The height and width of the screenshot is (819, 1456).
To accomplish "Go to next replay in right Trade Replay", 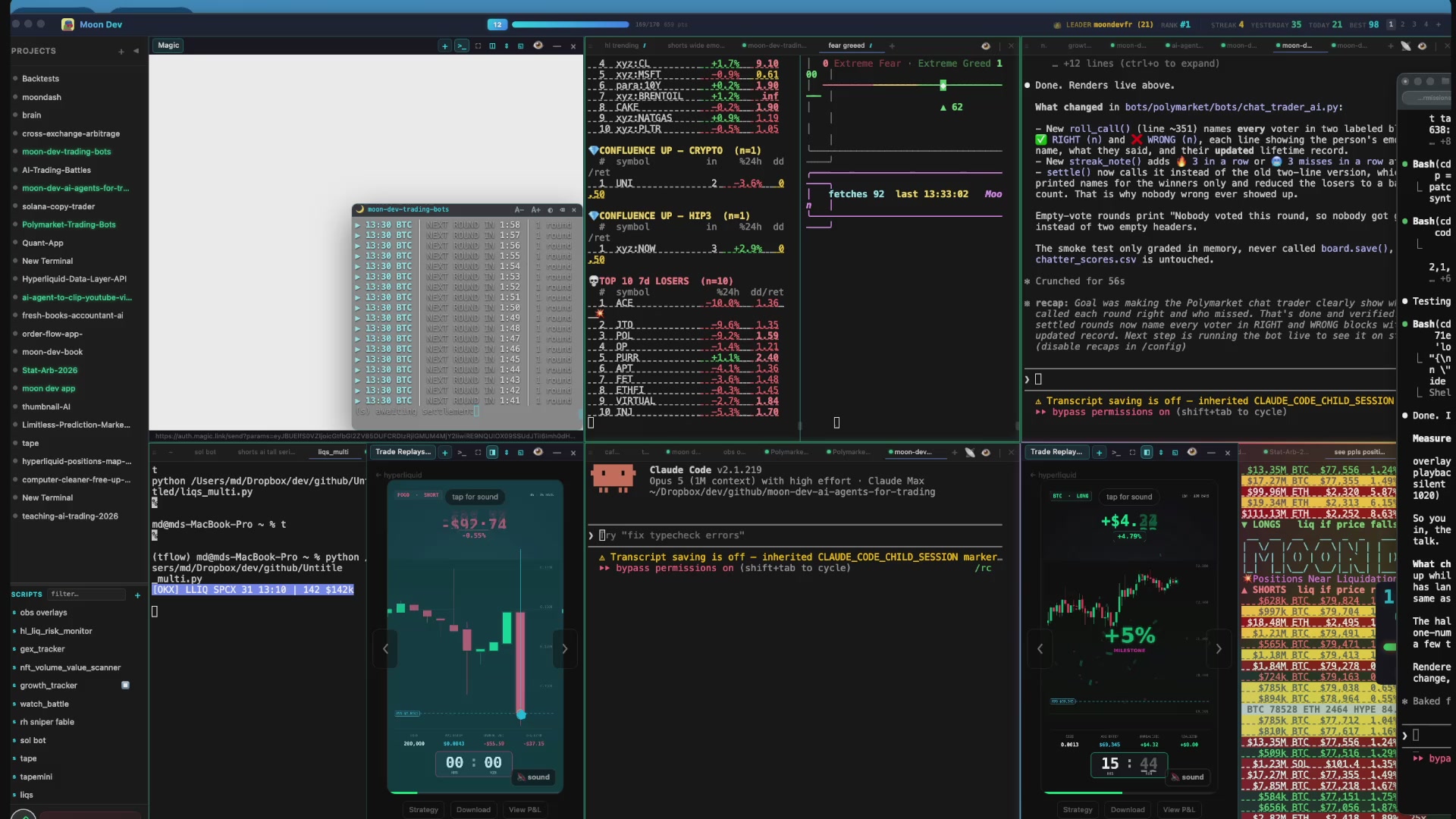I will (x=1219, y=648).
